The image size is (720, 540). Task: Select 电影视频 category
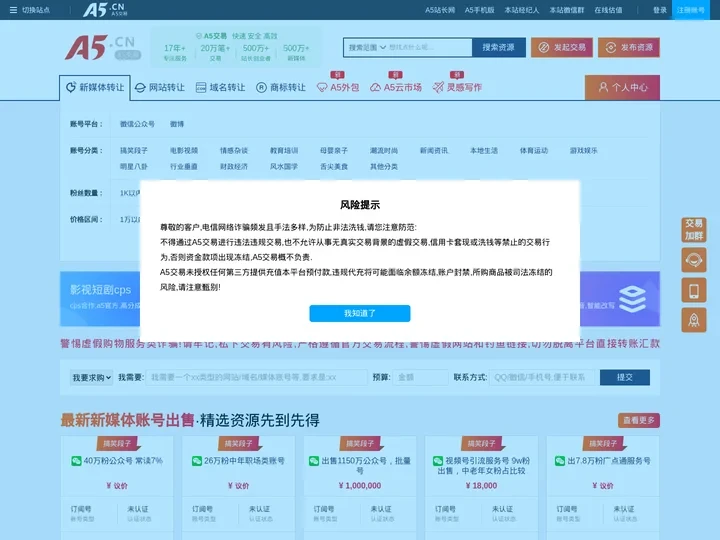(x=184, y=151)
